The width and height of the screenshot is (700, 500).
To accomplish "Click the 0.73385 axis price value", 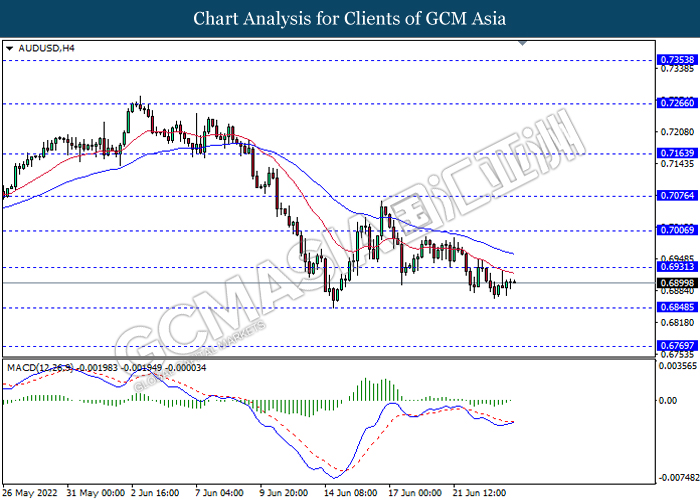I will click(x=677, y=69).
